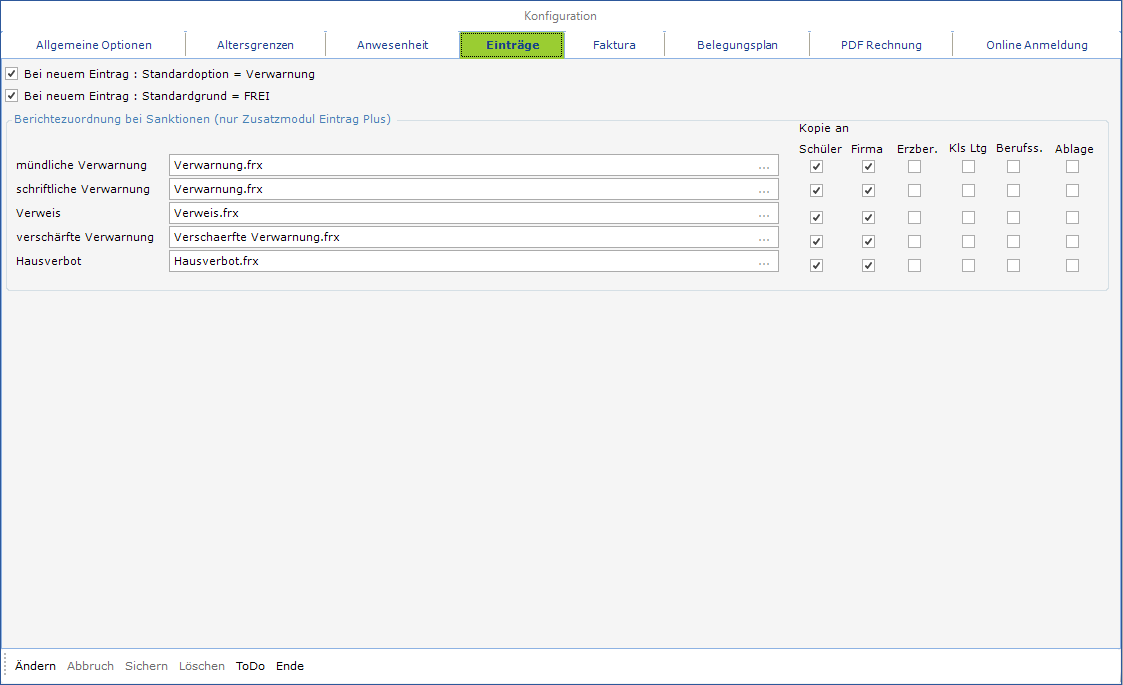Click the Hausverbot.frx input field
The image size is (1123, 685).
point(460,262)
